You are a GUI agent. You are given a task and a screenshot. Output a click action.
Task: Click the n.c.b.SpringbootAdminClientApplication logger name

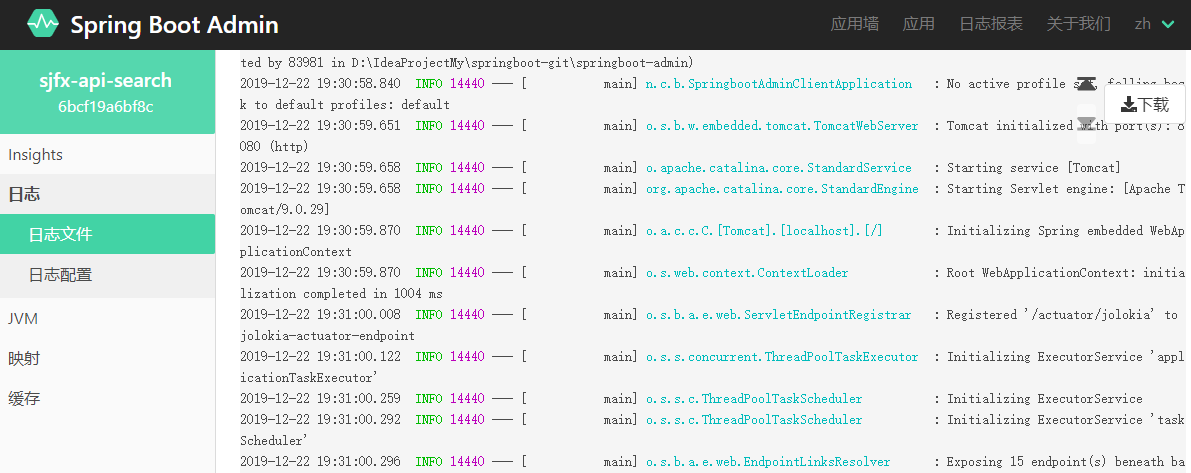pyautogui.click(x=779, y=84)
